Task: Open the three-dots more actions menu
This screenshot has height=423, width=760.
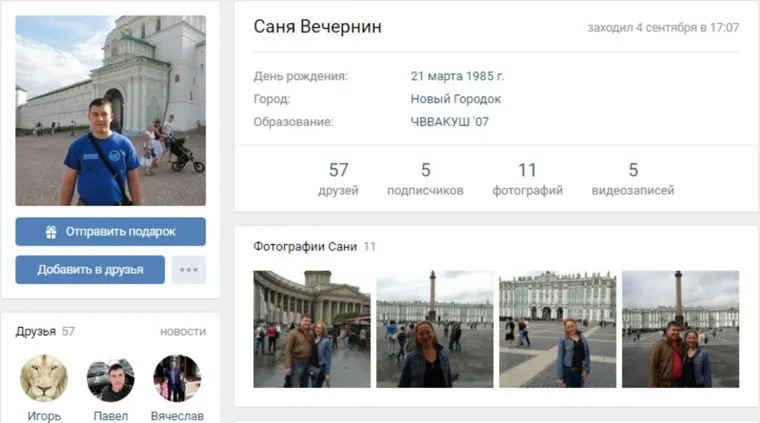Action: [189, 269]
